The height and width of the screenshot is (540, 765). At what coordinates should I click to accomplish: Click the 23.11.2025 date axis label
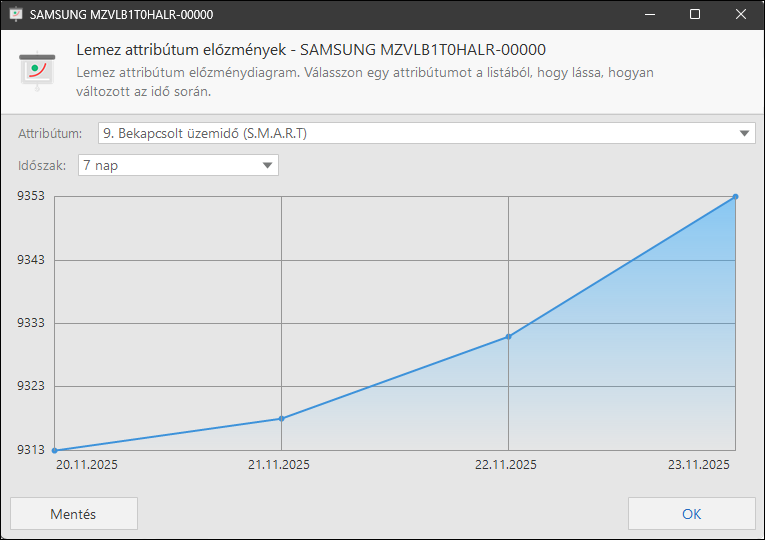[699, 465]
